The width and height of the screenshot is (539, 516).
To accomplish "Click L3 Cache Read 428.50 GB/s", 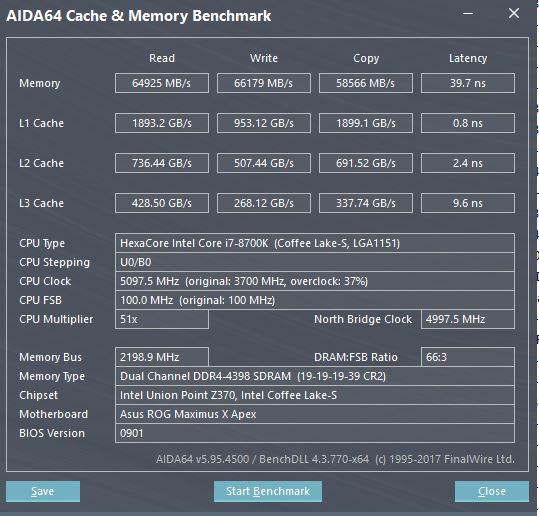I will coord(162,203).
